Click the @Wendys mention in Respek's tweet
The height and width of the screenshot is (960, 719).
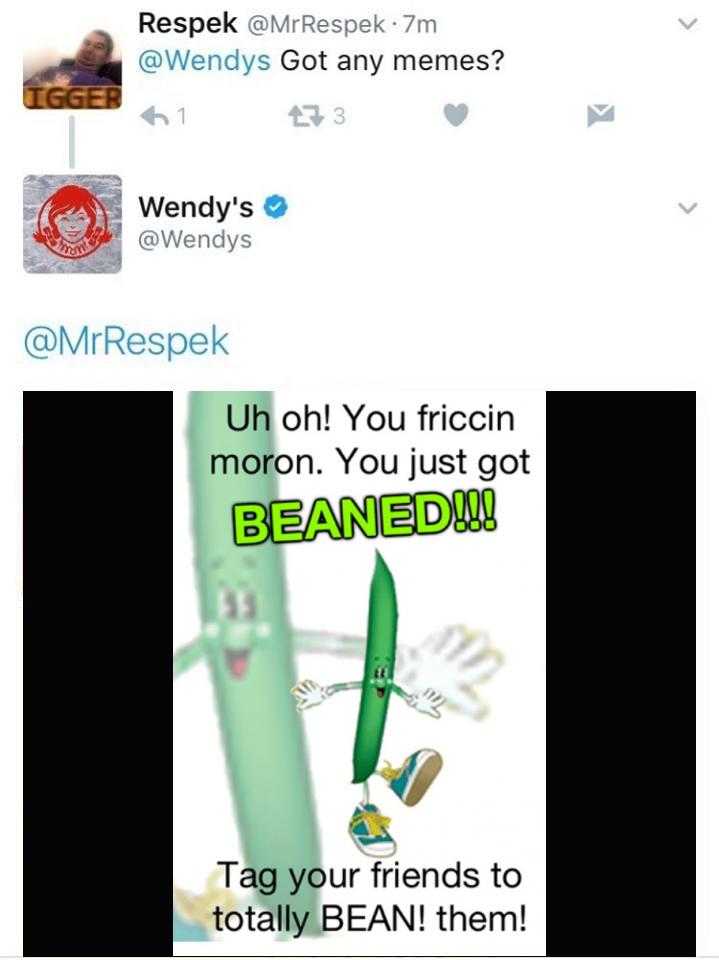pyautogui.click(x=204, y=61)
